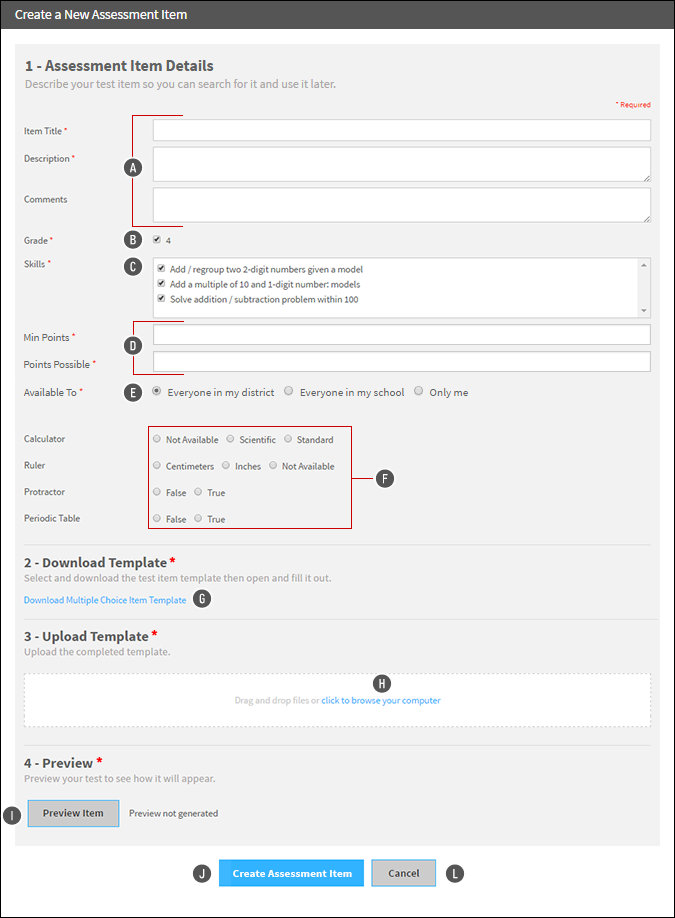The height and width of the screenshot is (918, 675).
Task: Toggle 'Add / regroup two 2-digit numbers' skill
Action: coord(161,268)
